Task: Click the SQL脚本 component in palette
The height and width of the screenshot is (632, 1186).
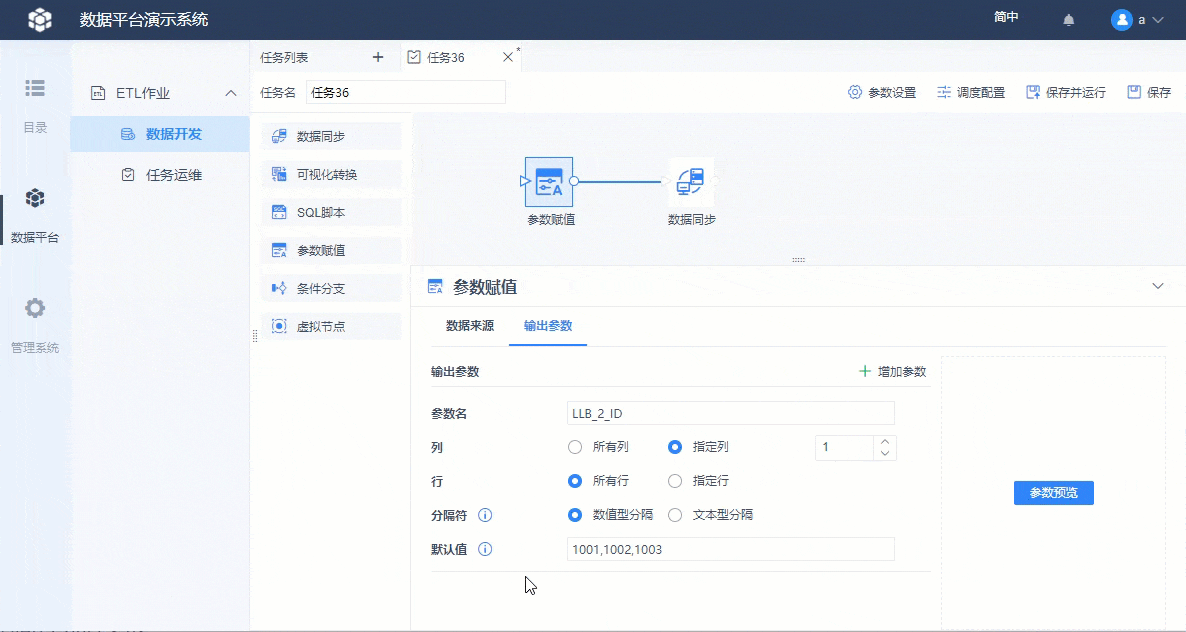Action: pos(331,212)
